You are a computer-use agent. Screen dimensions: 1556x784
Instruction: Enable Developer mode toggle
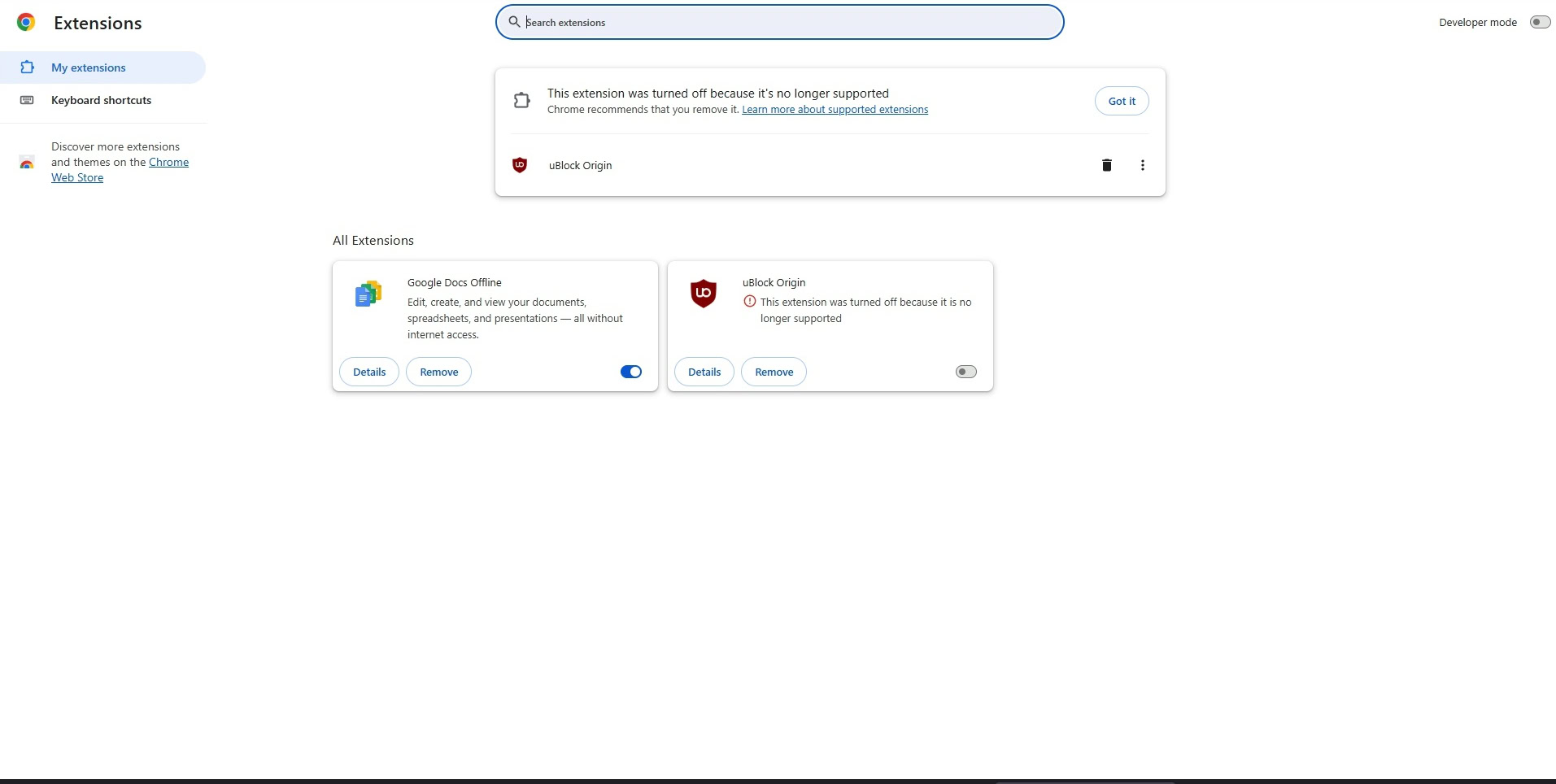1540,22
